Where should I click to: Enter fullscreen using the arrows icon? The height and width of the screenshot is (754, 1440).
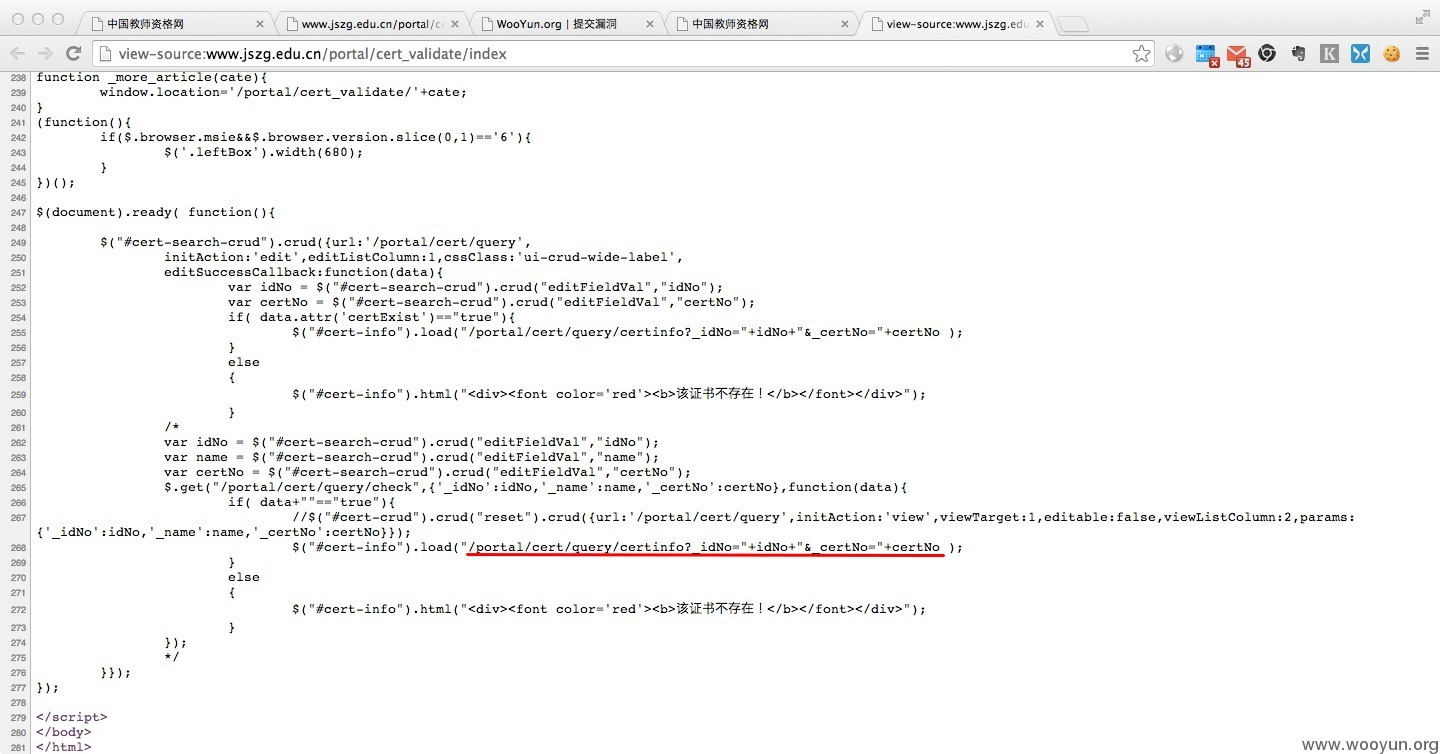point(1422,18)
